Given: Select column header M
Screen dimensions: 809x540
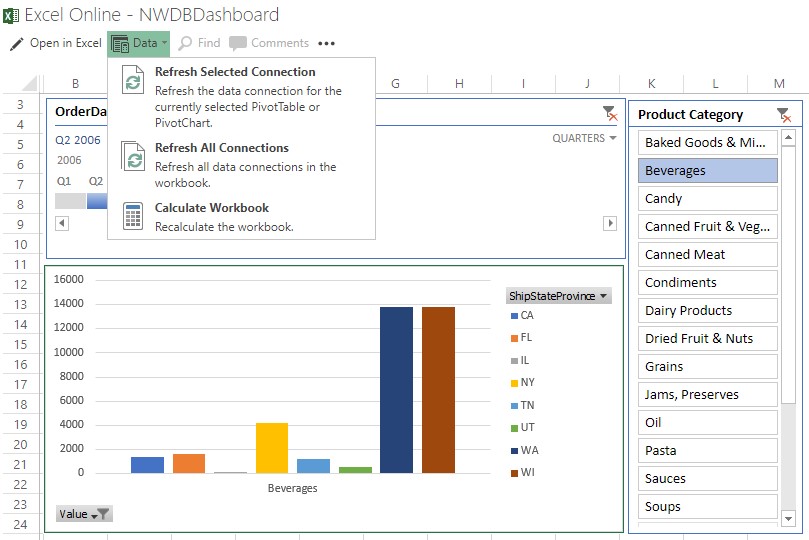Looking at the screenshot, I should 779,84.
